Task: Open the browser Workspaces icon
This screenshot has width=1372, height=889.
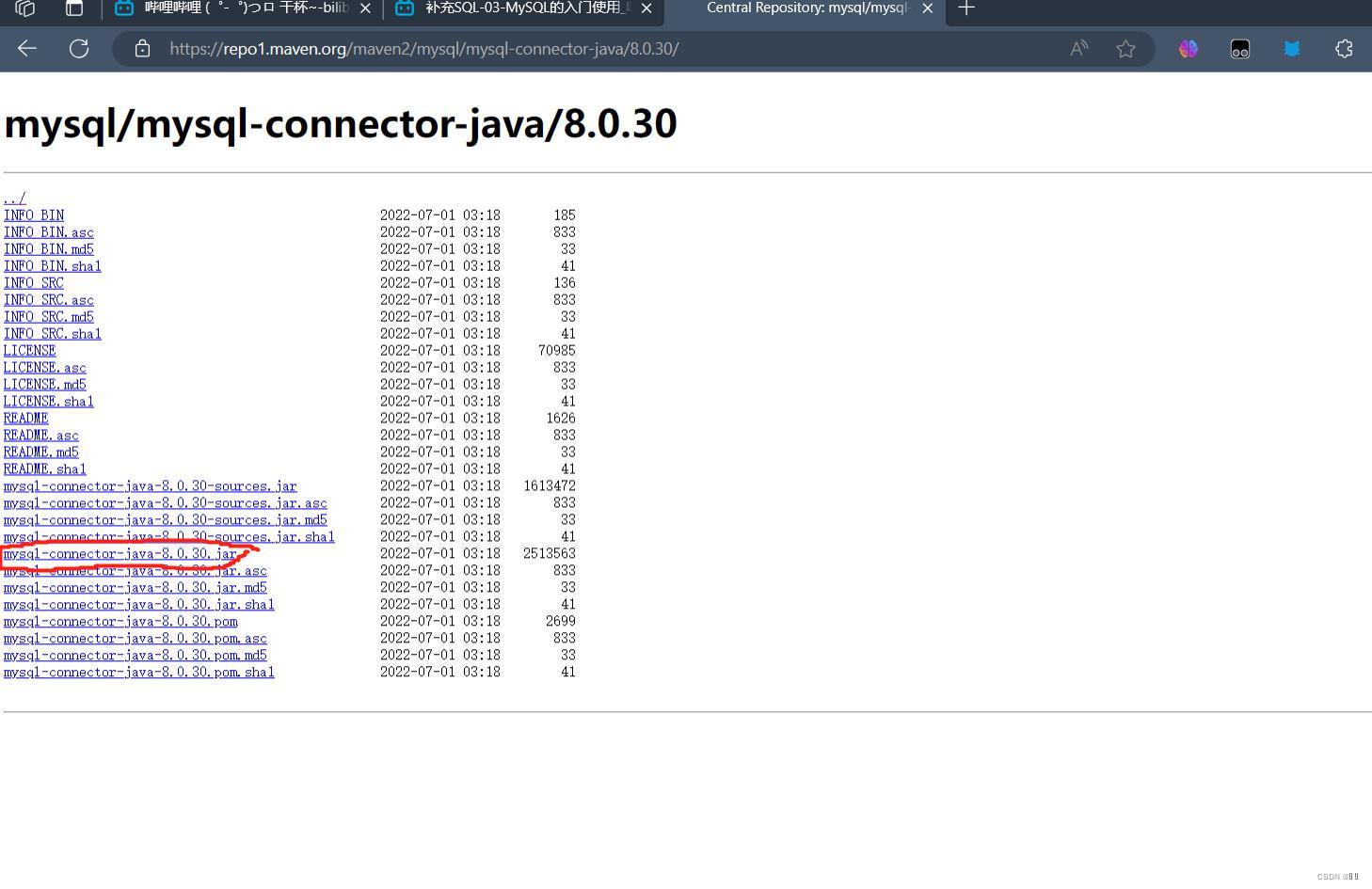Action: click(x=24, y=9)
